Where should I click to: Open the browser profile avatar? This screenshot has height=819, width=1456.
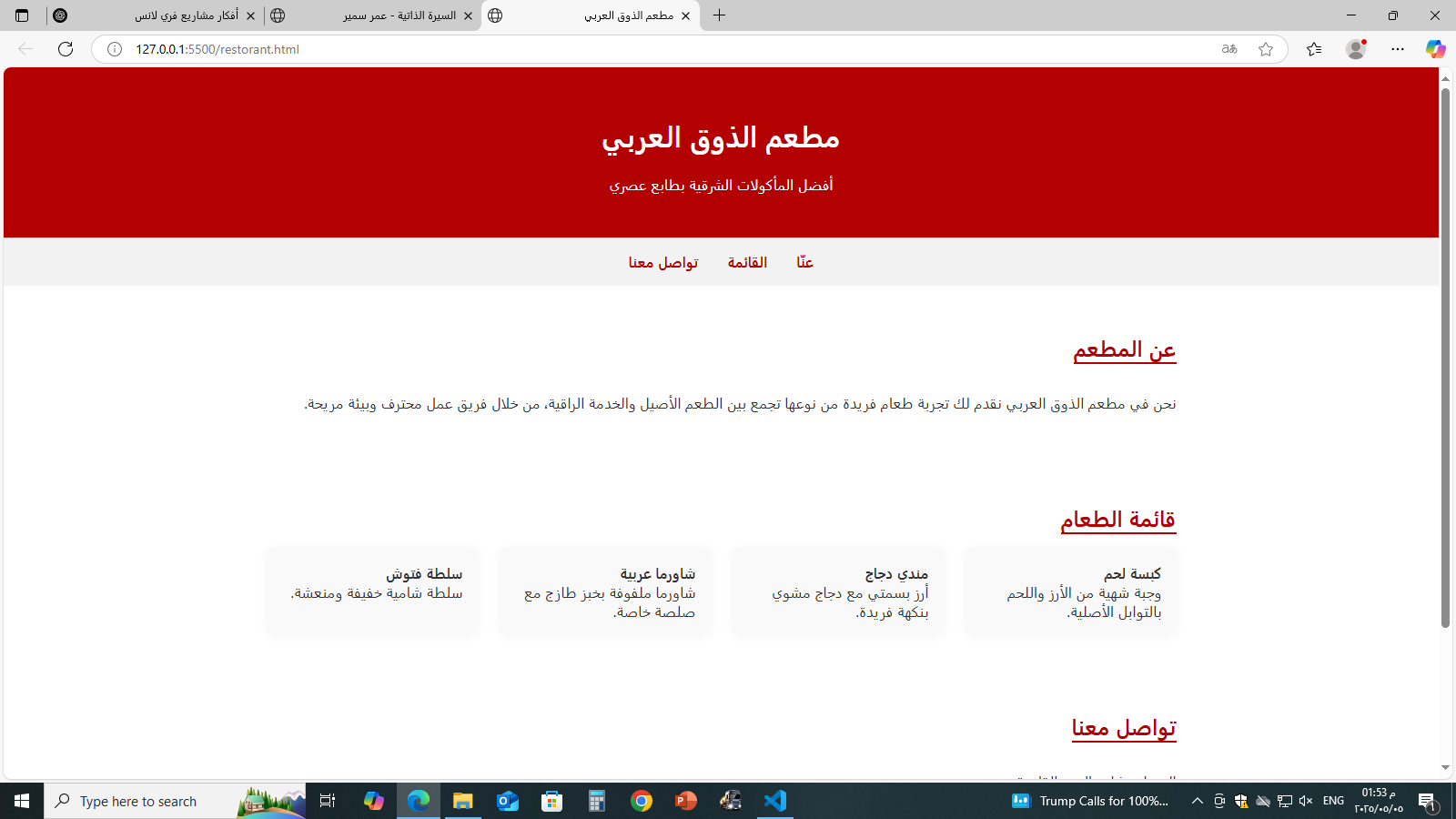click(1356, 49)
